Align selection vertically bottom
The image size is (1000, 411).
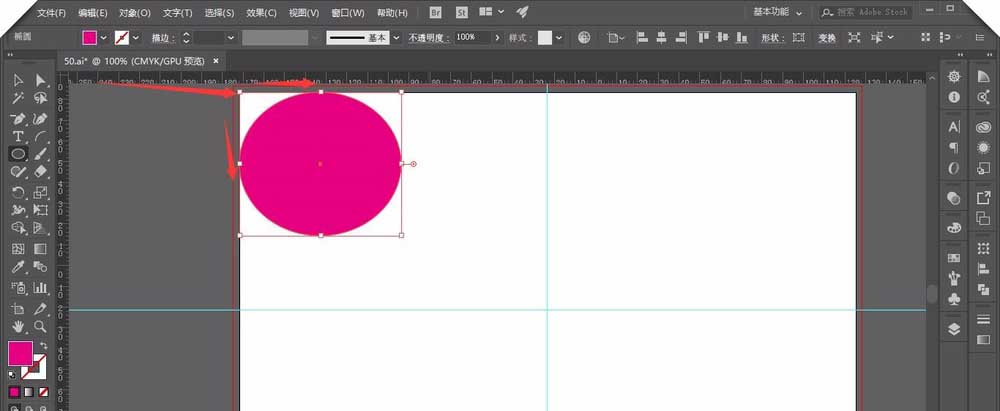pos(742,38)
